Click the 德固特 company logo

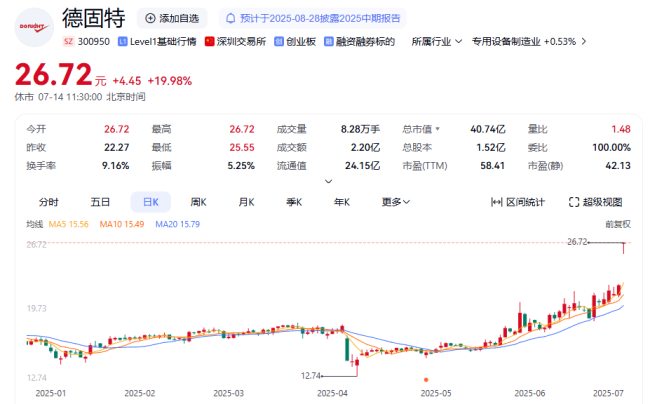pyautogui.click(x=34, y=27)
